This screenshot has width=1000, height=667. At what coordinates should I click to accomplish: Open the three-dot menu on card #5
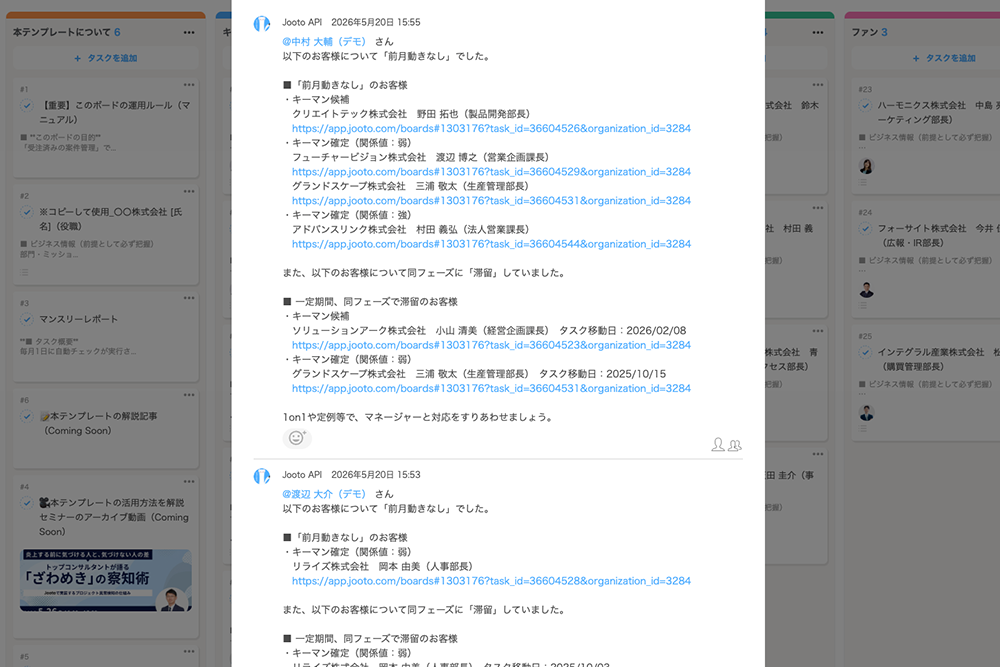click(189, 651)
